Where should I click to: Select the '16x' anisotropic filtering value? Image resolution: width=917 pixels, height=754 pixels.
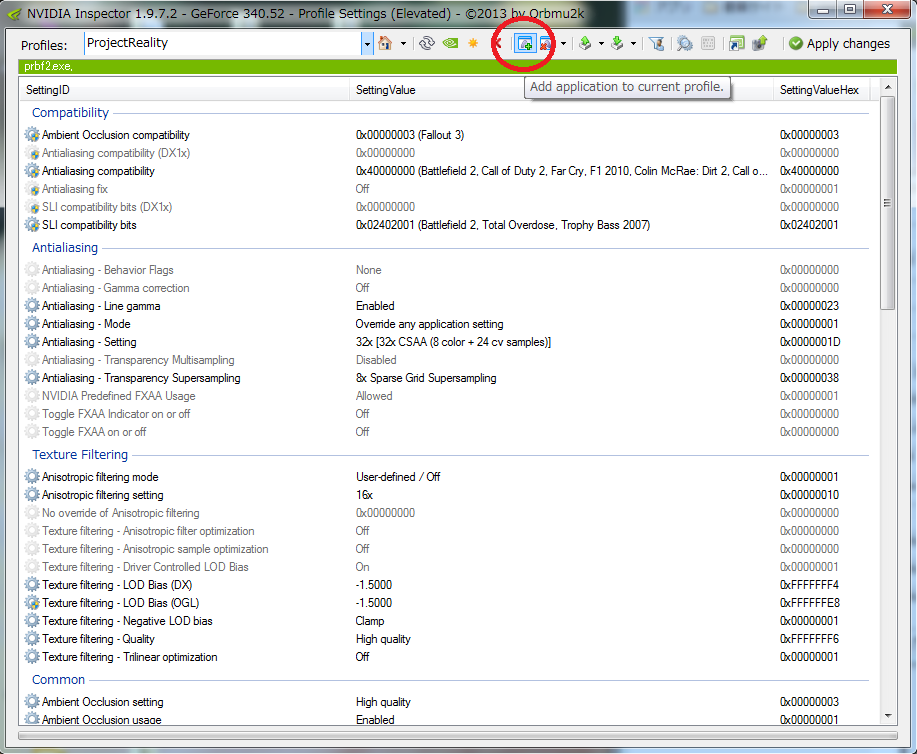click(x=364, y=495)
